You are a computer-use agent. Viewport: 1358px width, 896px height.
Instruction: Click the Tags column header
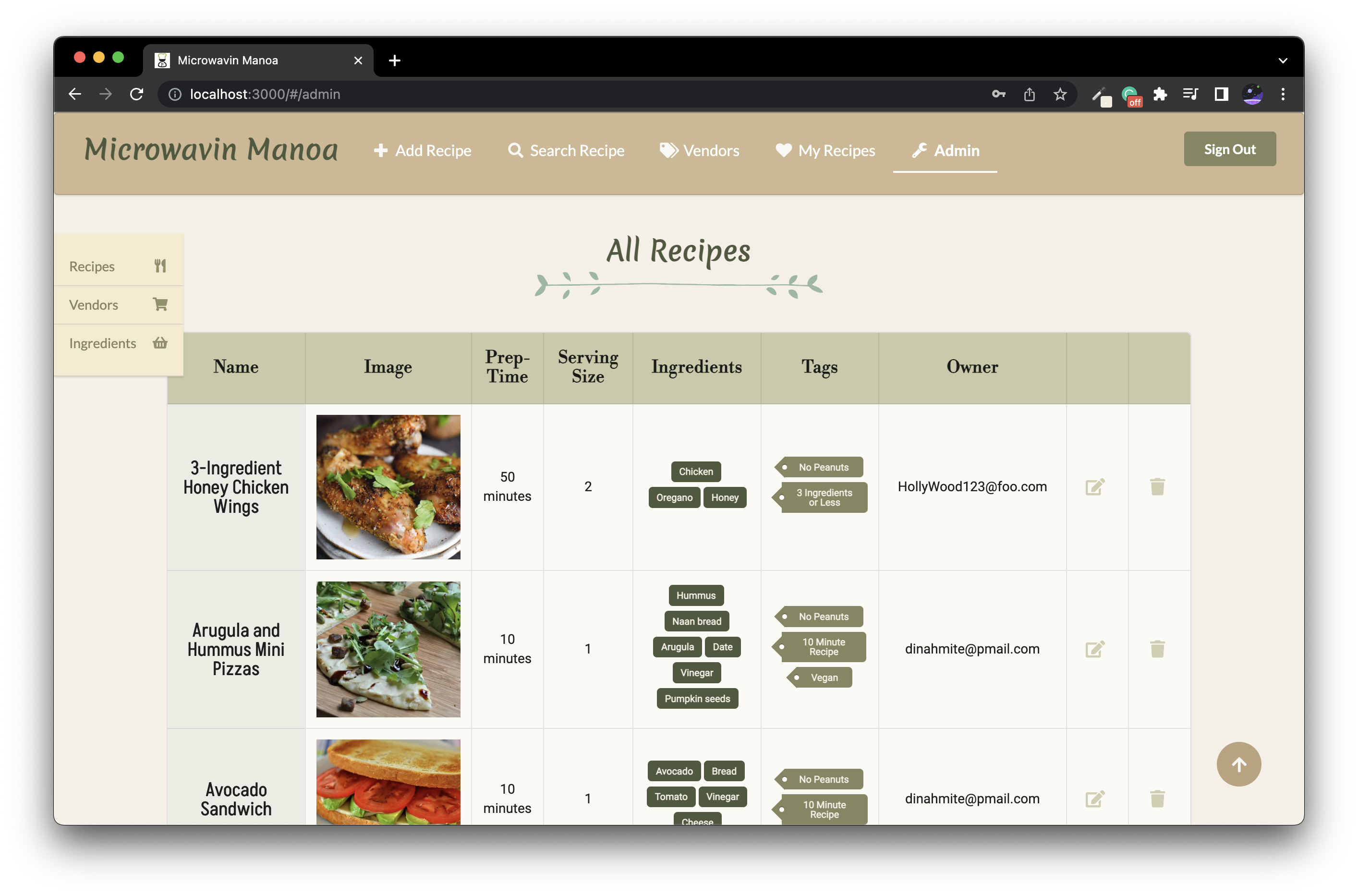819,367
